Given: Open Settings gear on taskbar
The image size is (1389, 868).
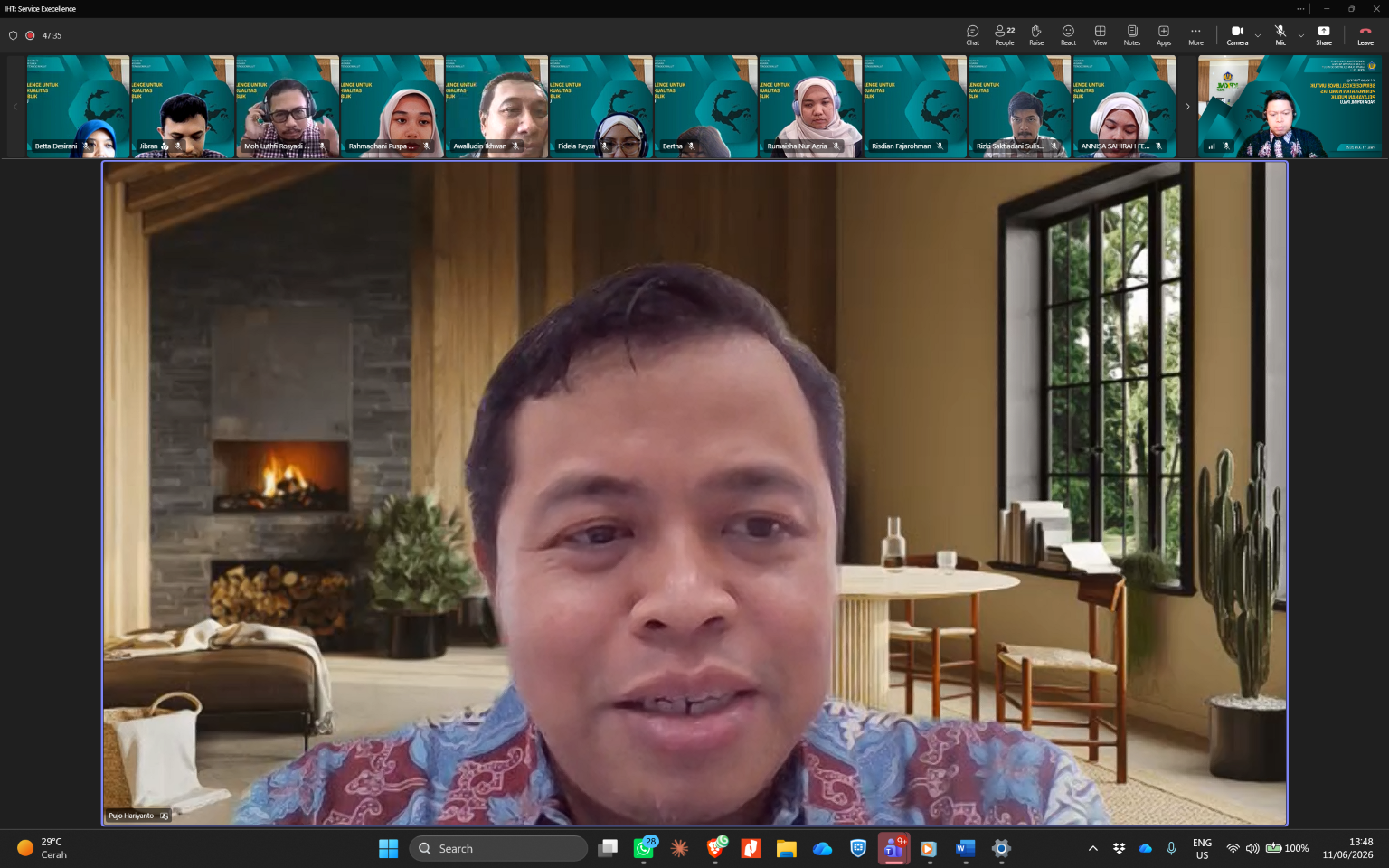Looking at the screenshot, I should click(x=1001, y=848).
